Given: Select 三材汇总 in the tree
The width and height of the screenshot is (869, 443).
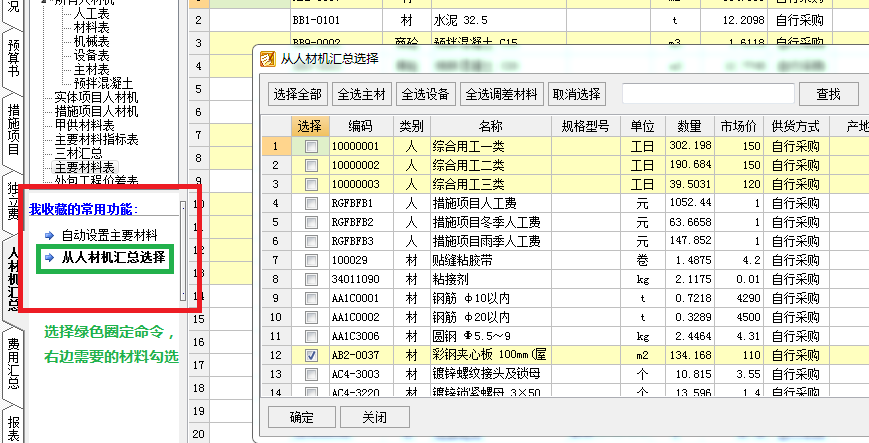Looking at the screenshot, I should pos(78,153).
